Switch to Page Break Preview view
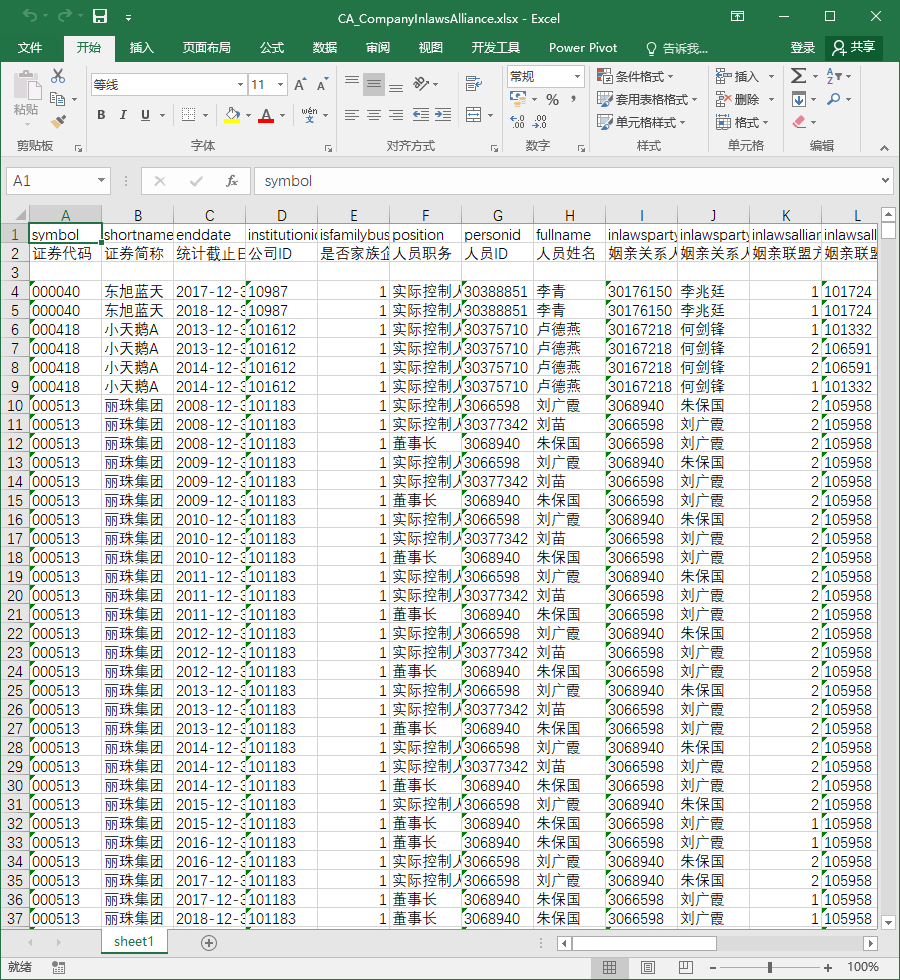900x980 pixels. (x=686, y=967)
